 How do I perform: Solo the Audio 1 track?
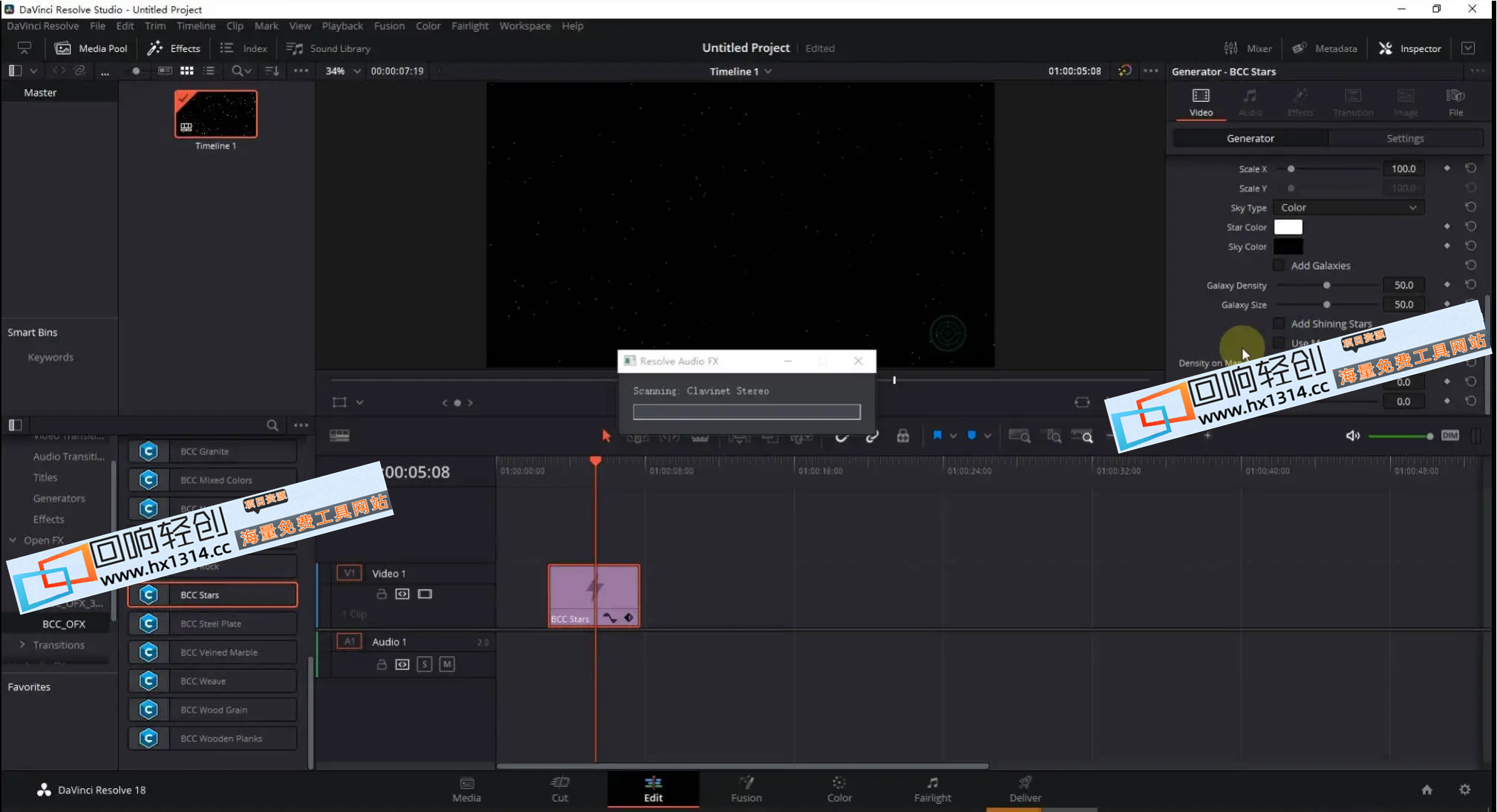tap(425, 664)
